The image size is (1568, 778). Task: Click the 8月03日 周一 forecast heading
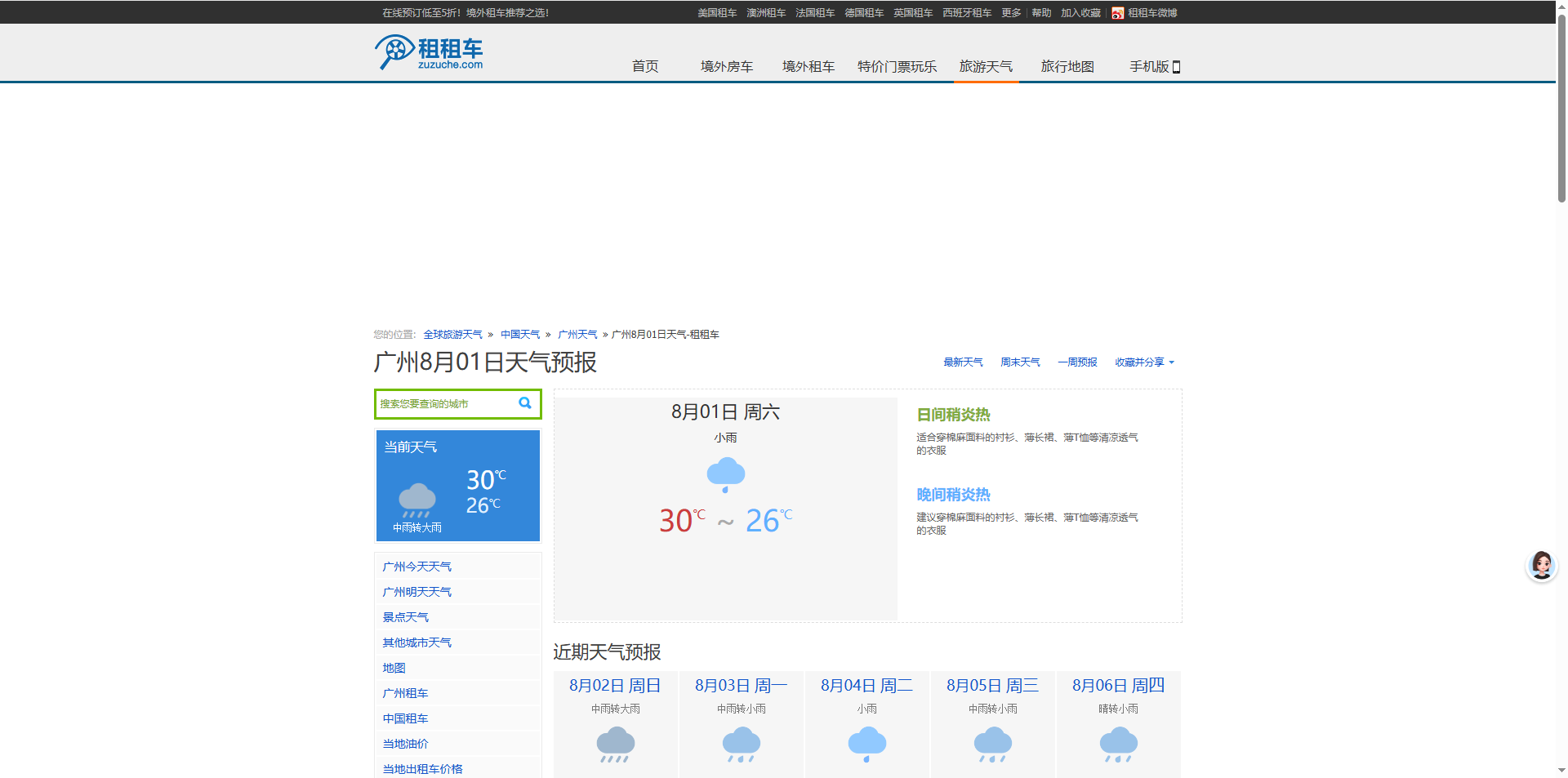(741, 686)
